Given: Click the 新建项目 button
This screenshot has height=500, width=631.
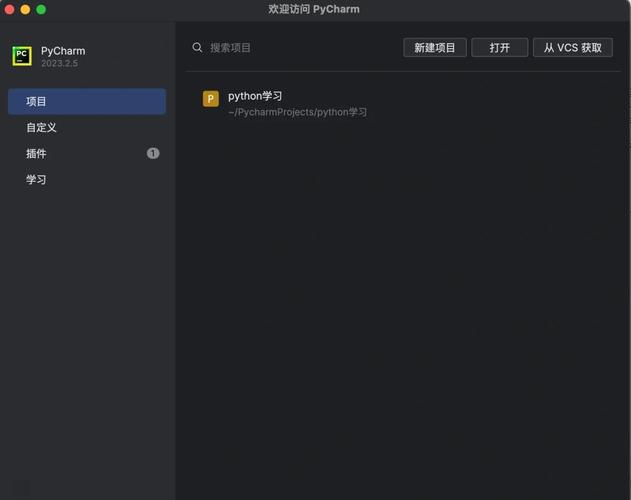Looking at the screenshot, I should pos(435,48).
